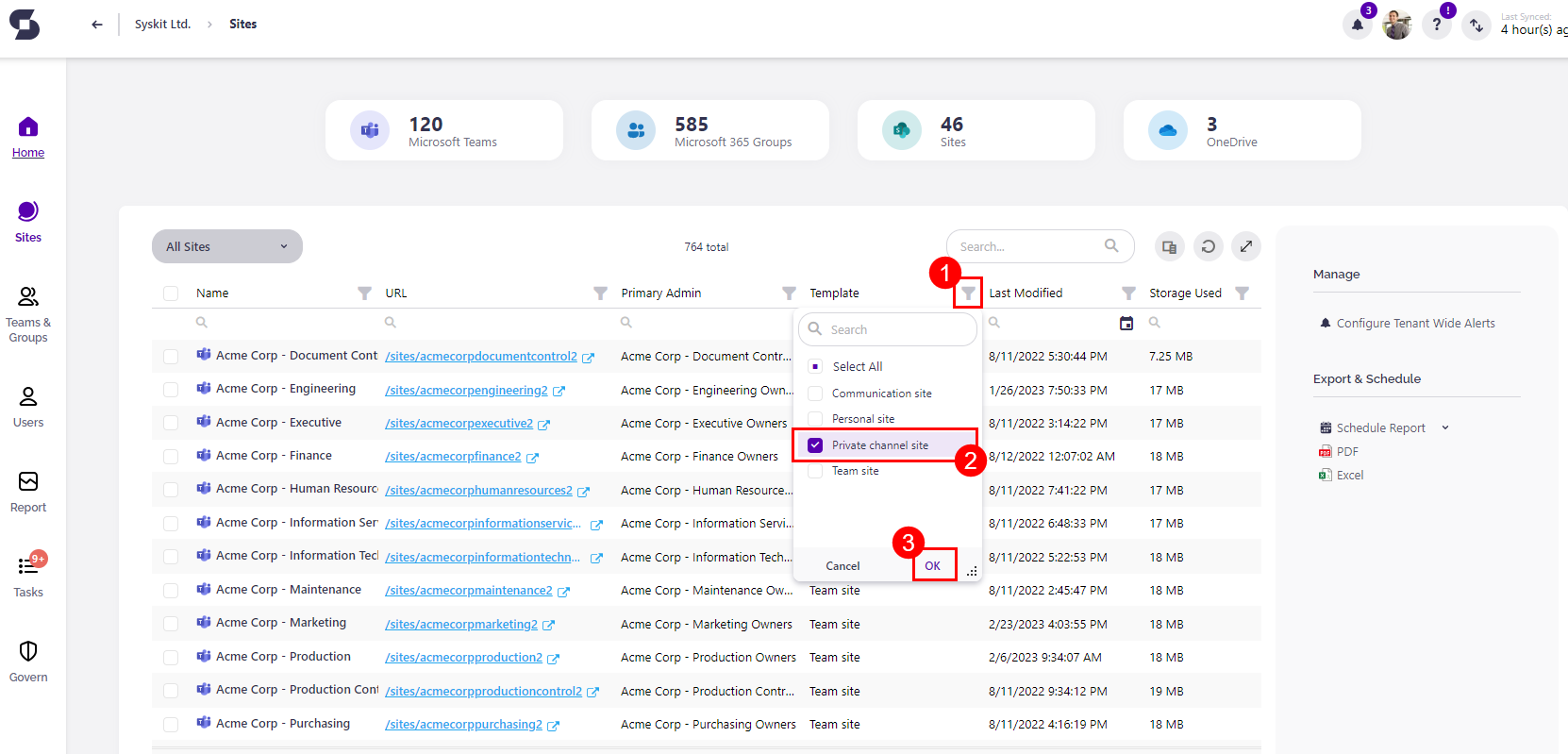Click the Syskit logo icon
The height and width of the screenshot is (754, 1568).
(x=25, y=24)
